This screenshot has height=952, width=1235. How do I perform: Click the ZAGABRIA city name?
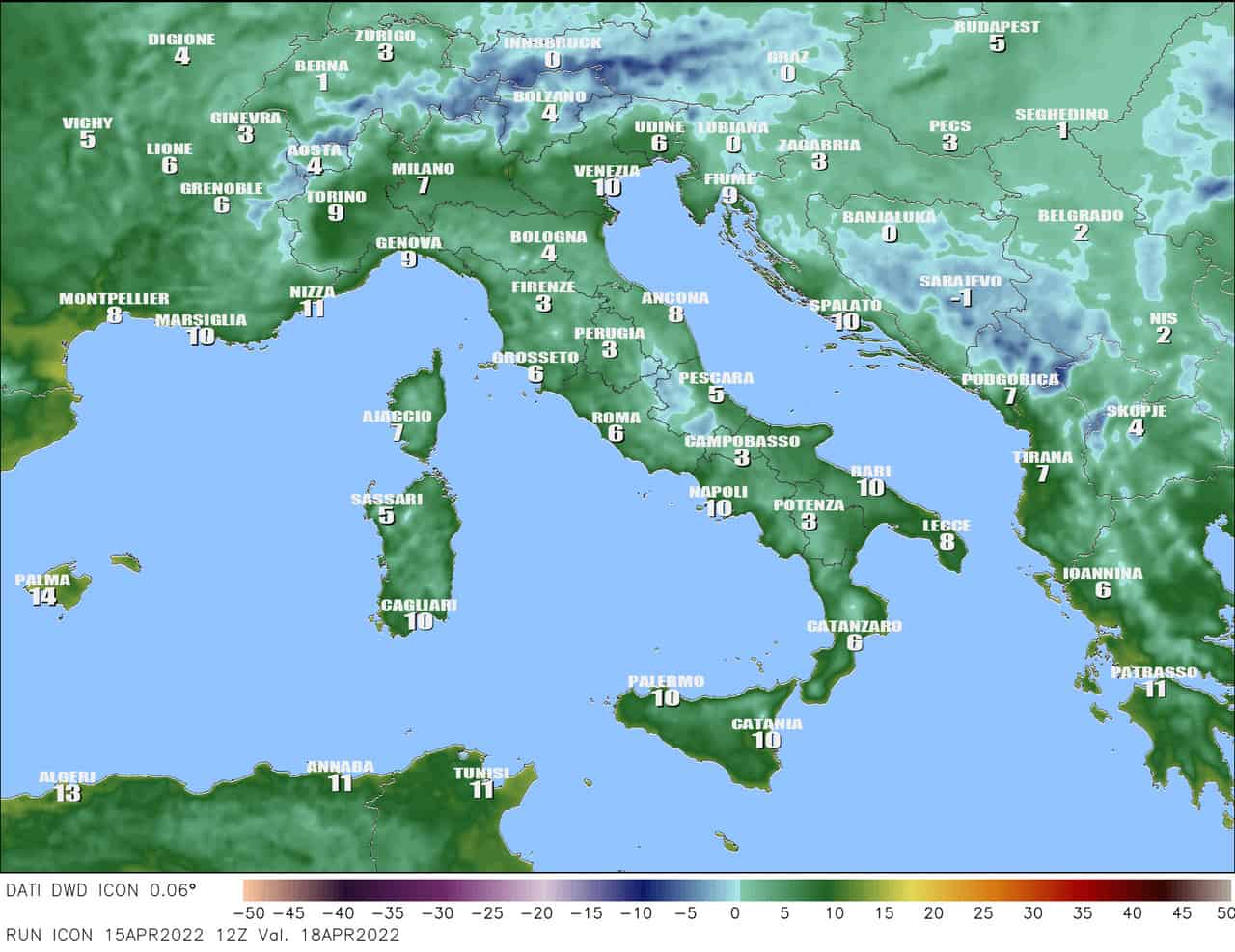819,146
